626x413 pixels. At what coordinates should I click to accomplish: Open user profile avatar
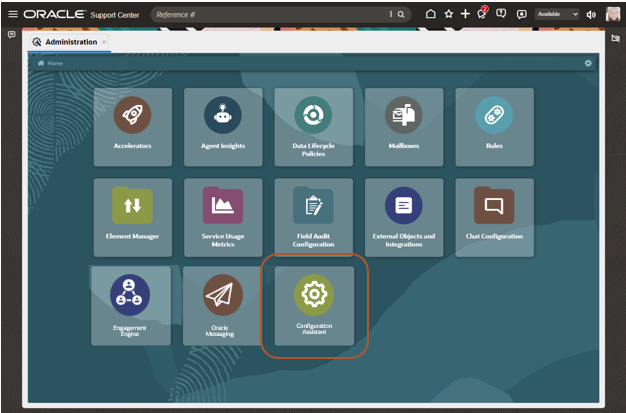coord(613,14)
